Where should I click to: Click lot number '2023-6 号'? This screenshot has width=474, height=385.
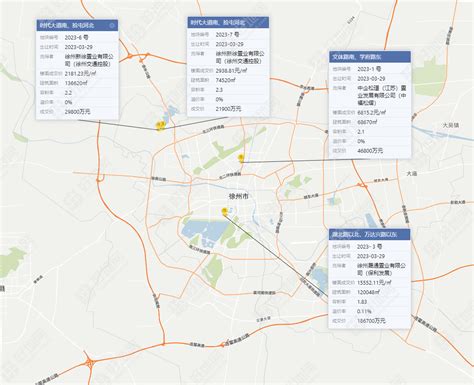(x=77, y=37)
